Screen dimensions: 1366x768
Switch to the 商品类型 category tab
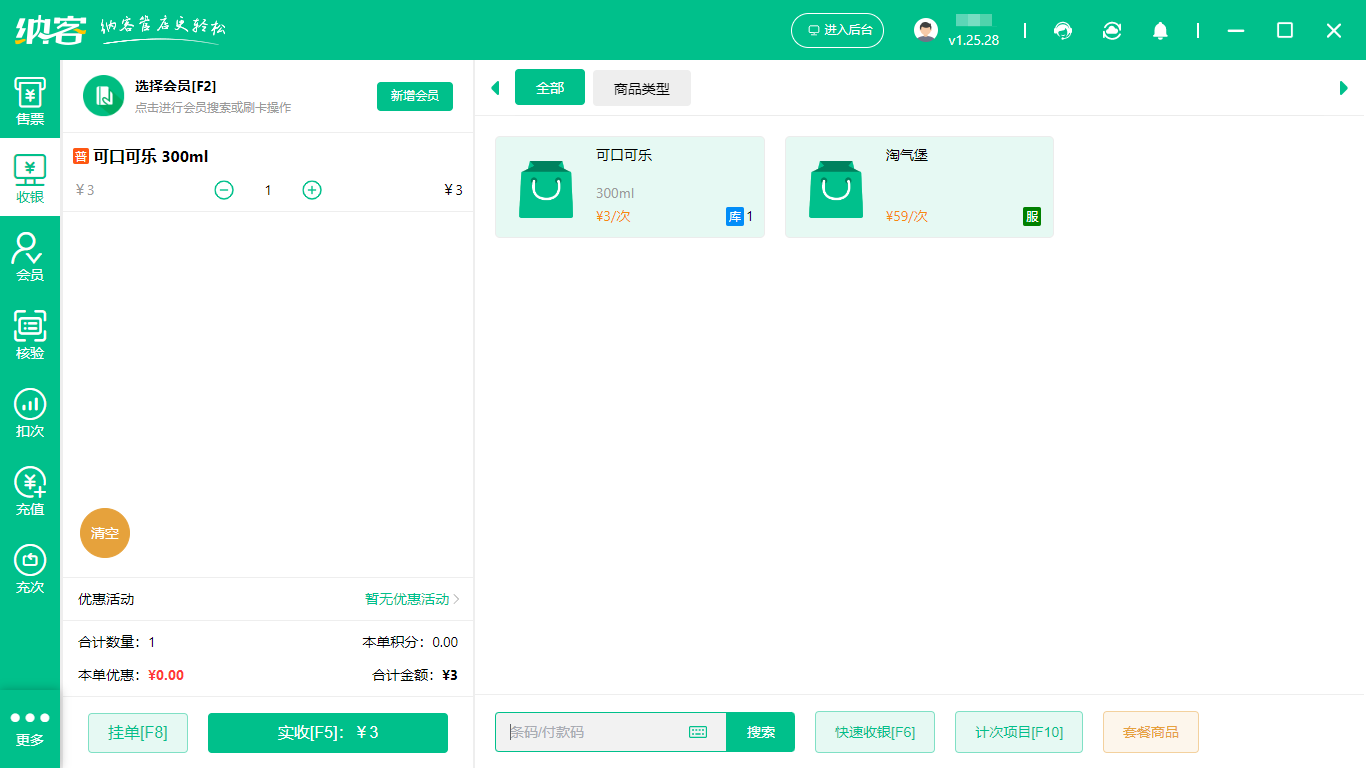tap(641, 87)
